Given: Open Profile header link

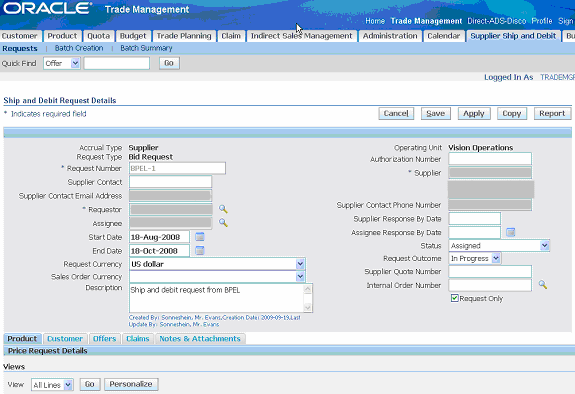Looking at the screenshot, I should (x=542, y=21).
